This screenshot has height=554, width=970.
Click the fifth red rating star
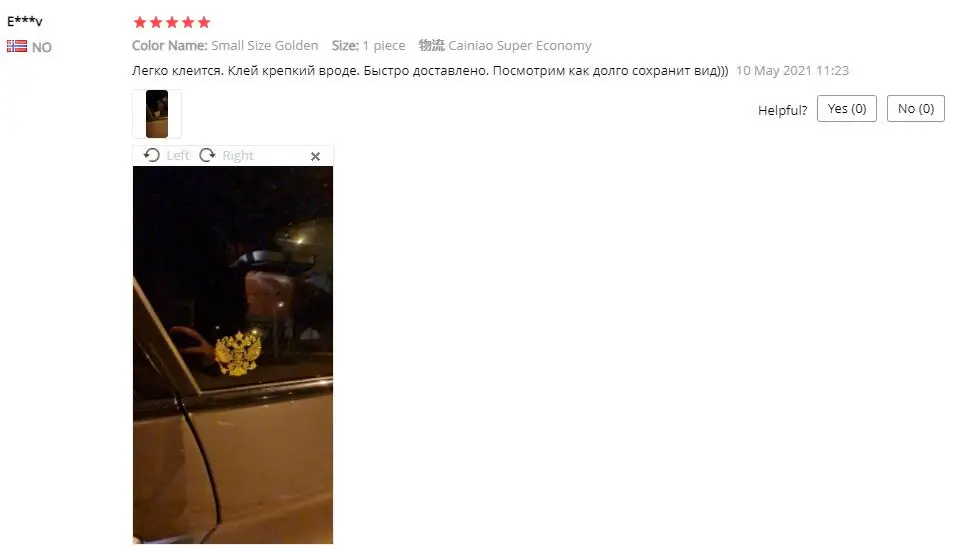[x=204, y=23]
